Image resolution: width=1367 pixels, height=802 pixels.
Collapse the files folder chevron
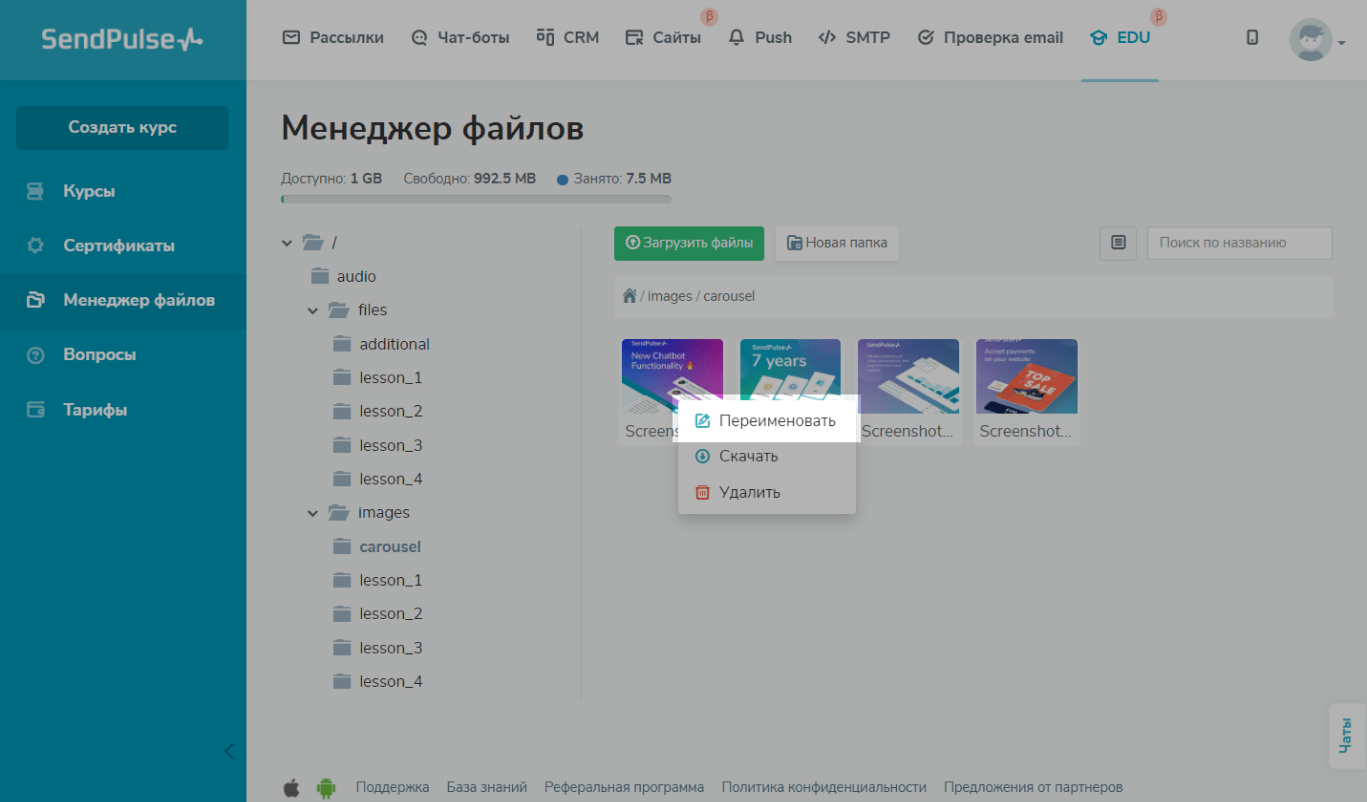click(313, 311)
